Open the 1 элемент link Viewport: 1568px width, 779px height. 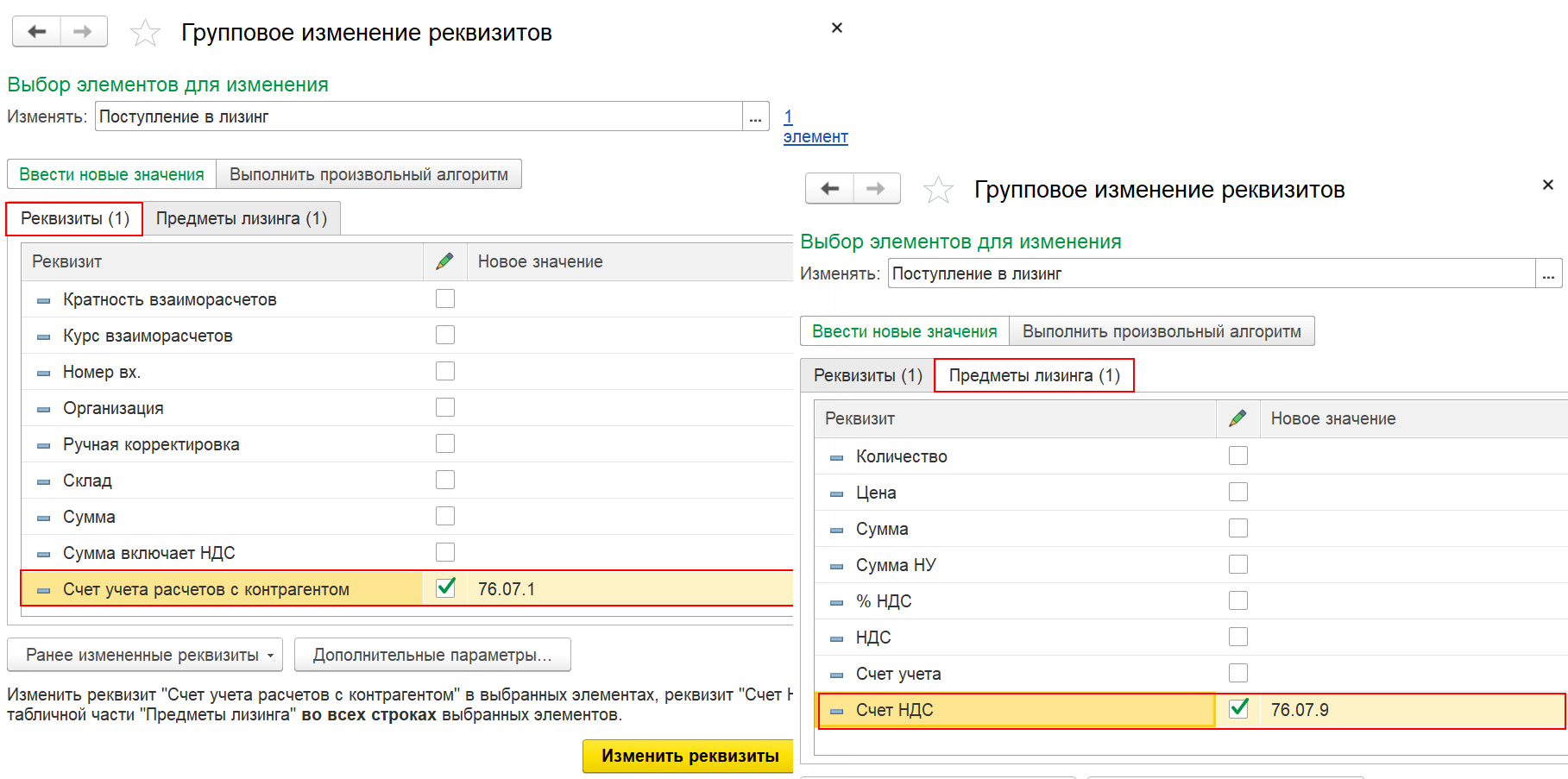815,127
